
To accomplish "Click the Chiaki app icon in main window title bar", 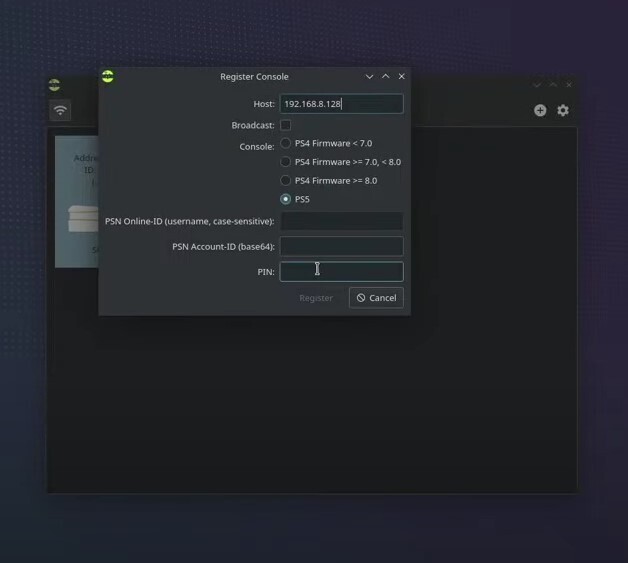I will (x=54, y=85).
